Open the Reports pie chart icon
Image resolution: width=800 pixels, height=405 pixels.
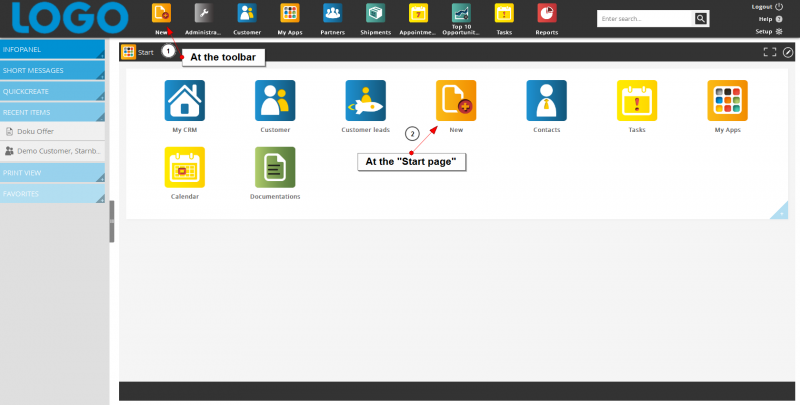[x=547, y=14]
